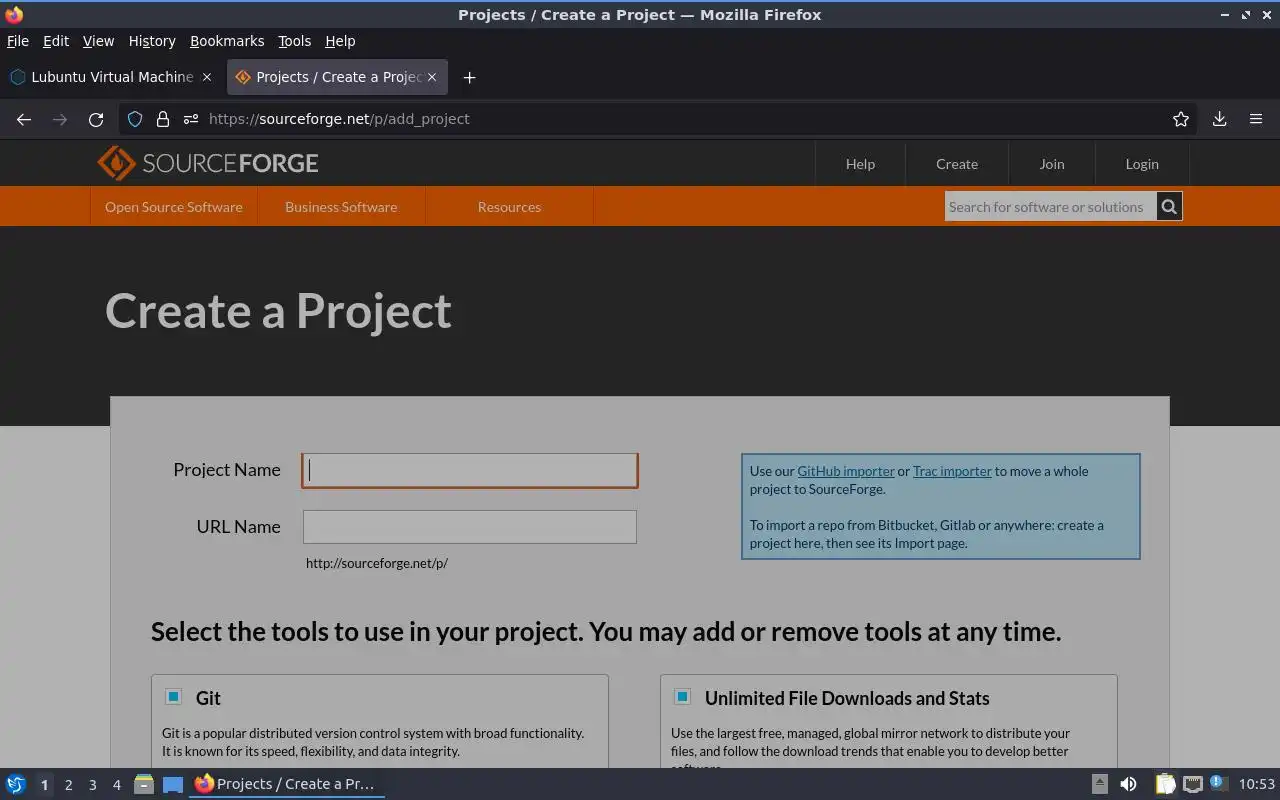The width and height of the screenshot is (1280, 800).
Task: Open the Firefox Help menu
Action: pyautogui.click(x=340, y=41)
